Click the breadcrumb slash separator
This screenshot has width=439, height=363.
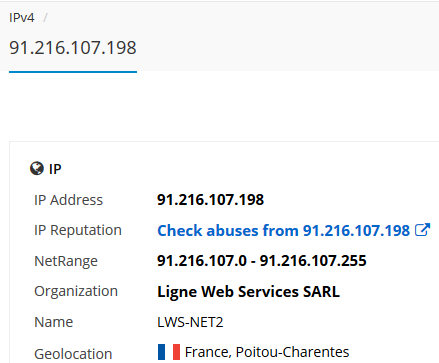coord(45,18)
